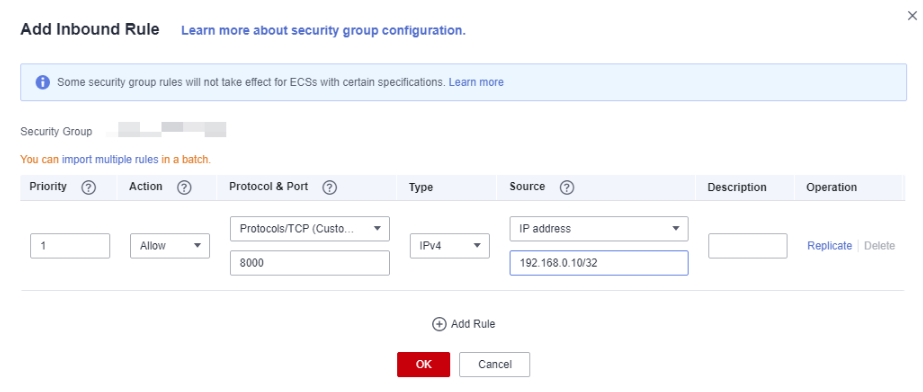Click the Source help question-mark icon
923x392 pixels.
[x=567, y=188]
